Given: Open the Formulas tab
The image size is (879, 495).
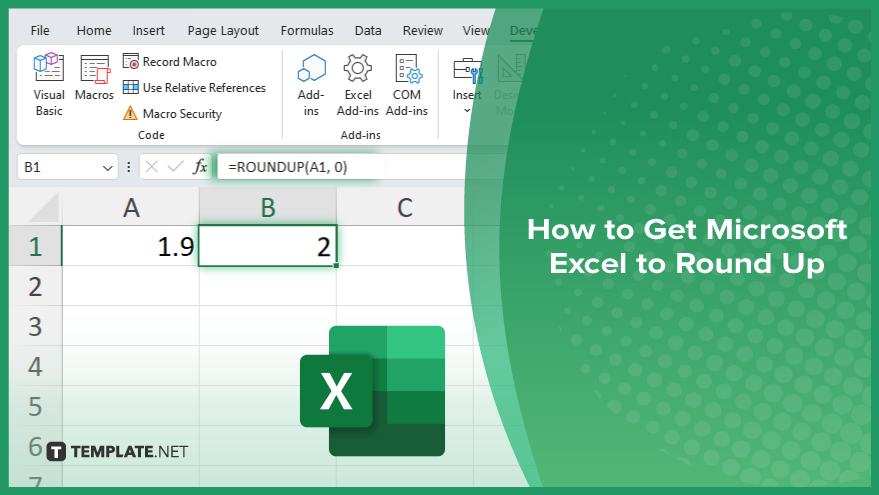Looking at the screenshot, I should pos(307,30).
